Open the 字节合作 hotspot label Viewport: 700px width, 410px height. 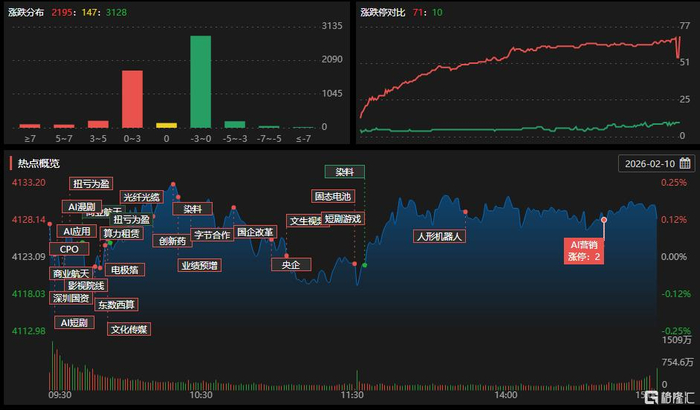212,234
